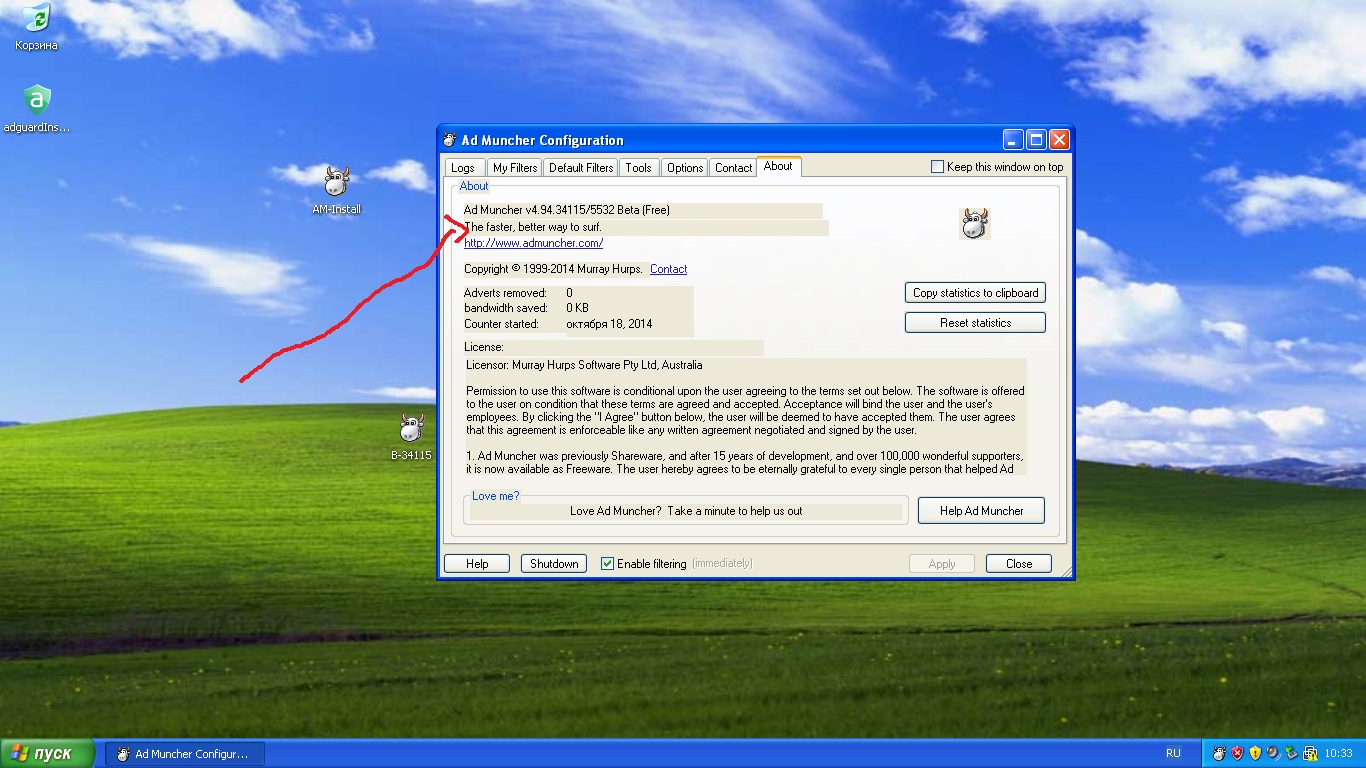Click the network connection warning tray icon
Viewport: 1366px width, 768px height.
(1309, 753)
